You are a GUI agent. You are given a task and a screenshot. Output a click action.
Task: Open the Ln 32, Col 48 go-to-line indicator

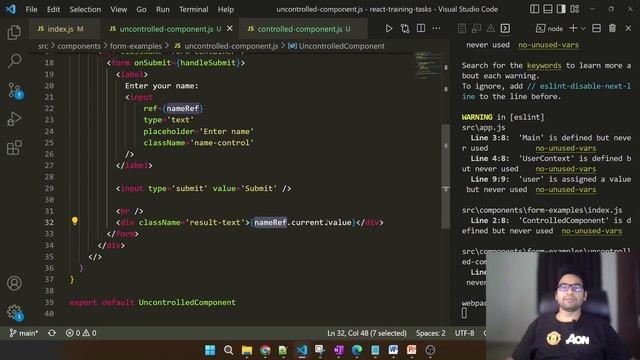click(x=367, y=333)
